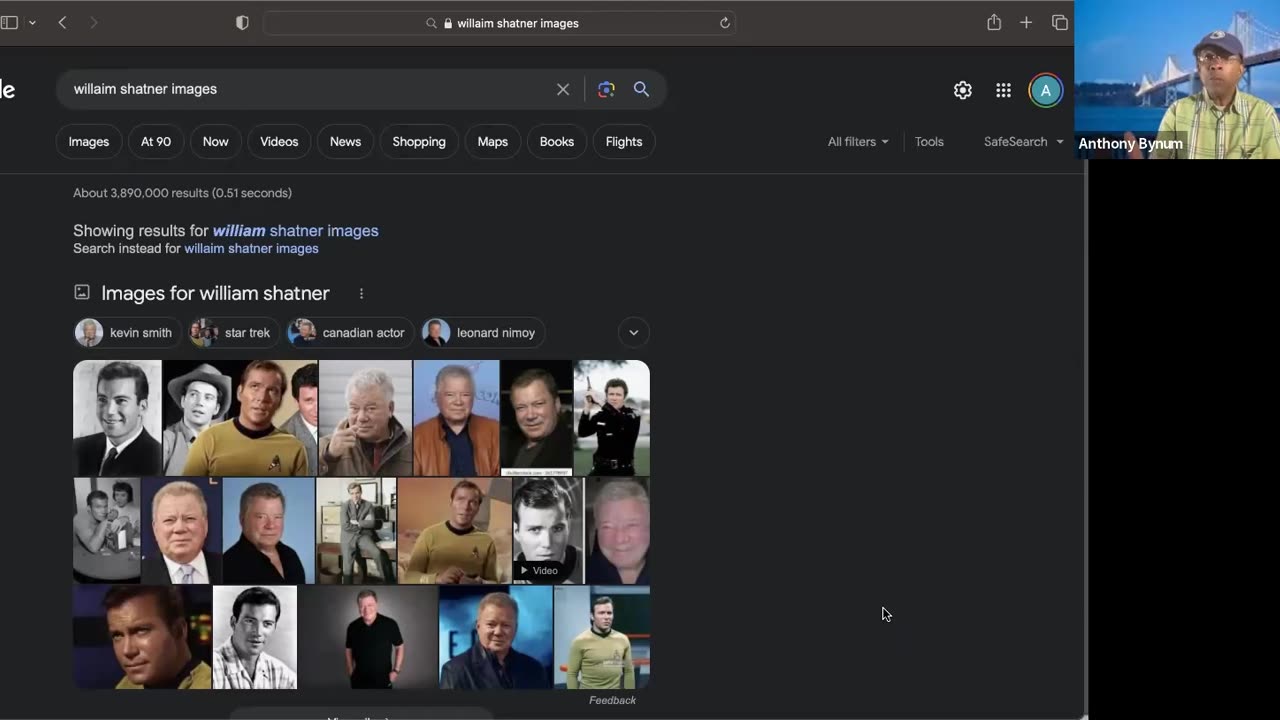Switch to the Videos tab

click(279, 142)
